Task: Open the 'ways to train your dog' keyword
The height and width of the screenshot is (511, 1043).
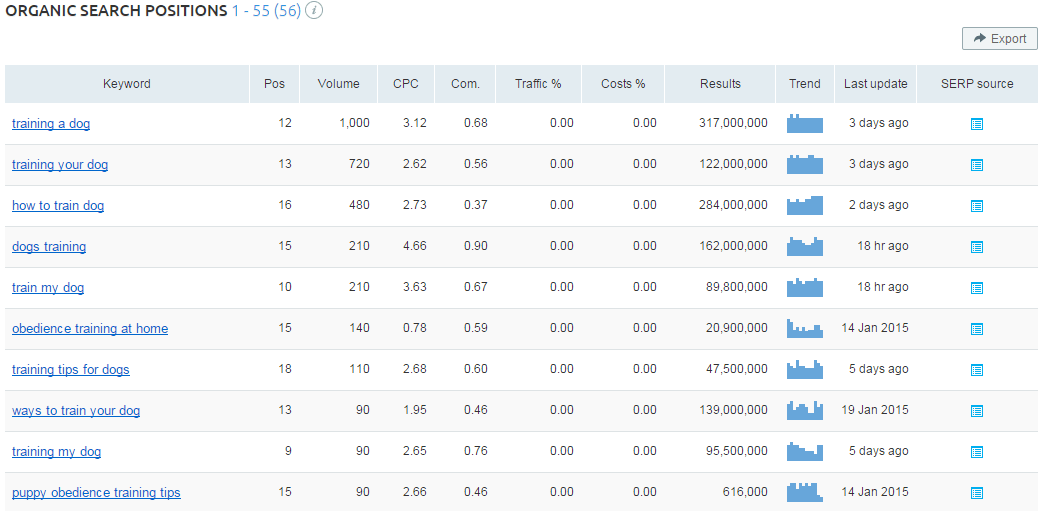Action: 76,411
